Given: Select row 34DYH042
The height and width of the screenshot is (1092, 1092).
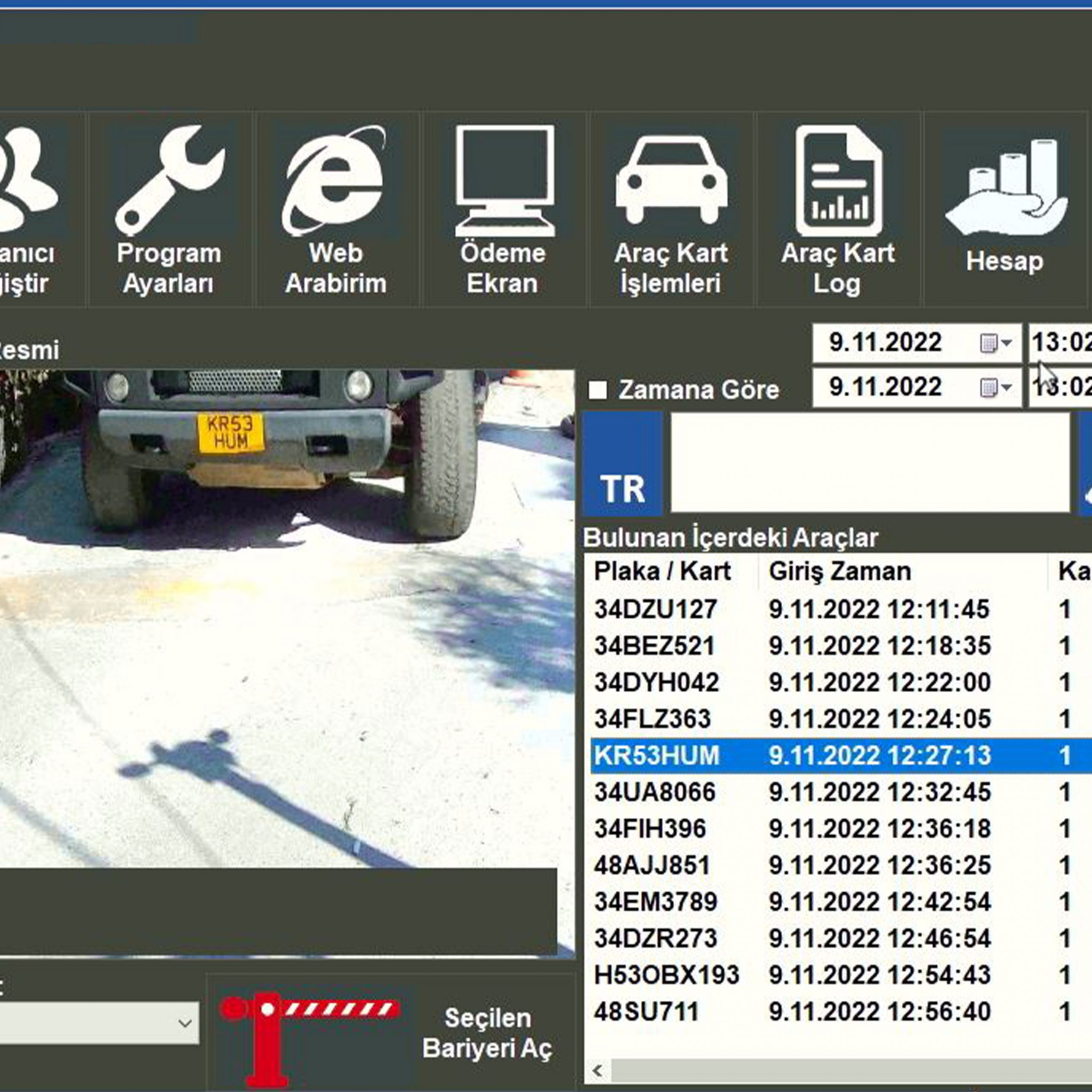Looking at the screenshot, I should (841, 682).
